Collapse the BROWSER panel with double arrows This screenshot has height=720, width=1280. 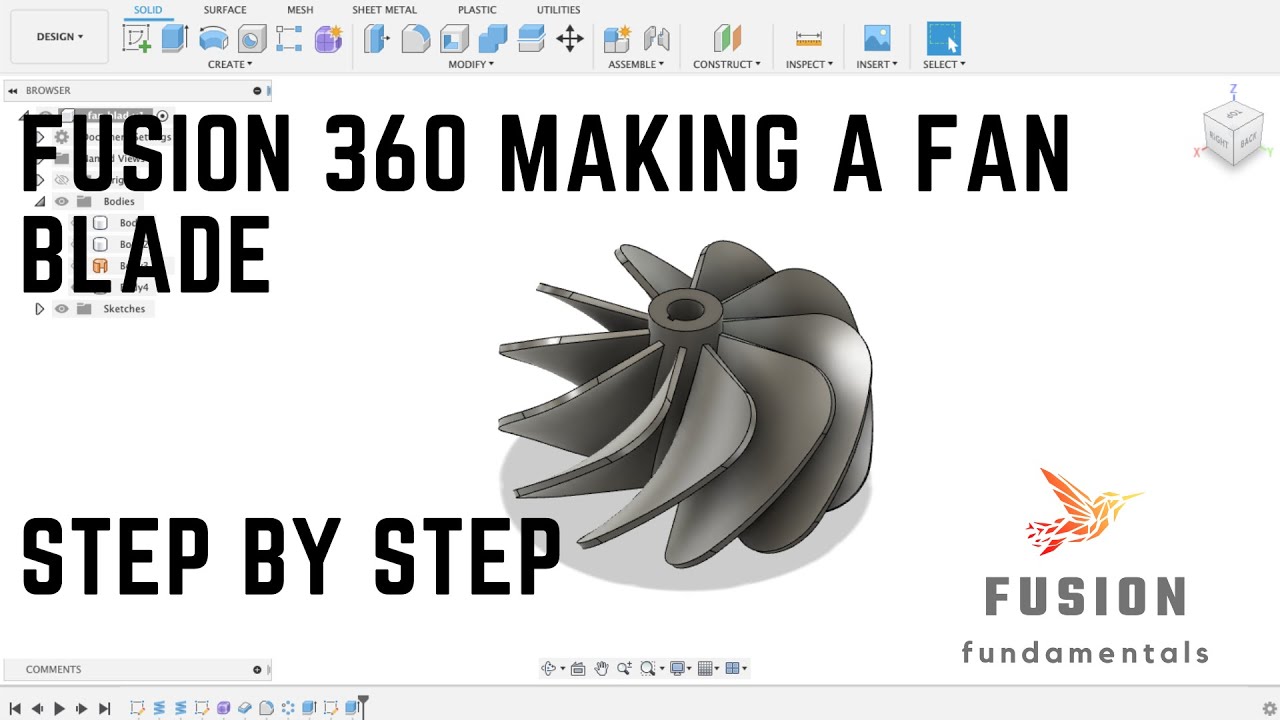coord(13,91)
